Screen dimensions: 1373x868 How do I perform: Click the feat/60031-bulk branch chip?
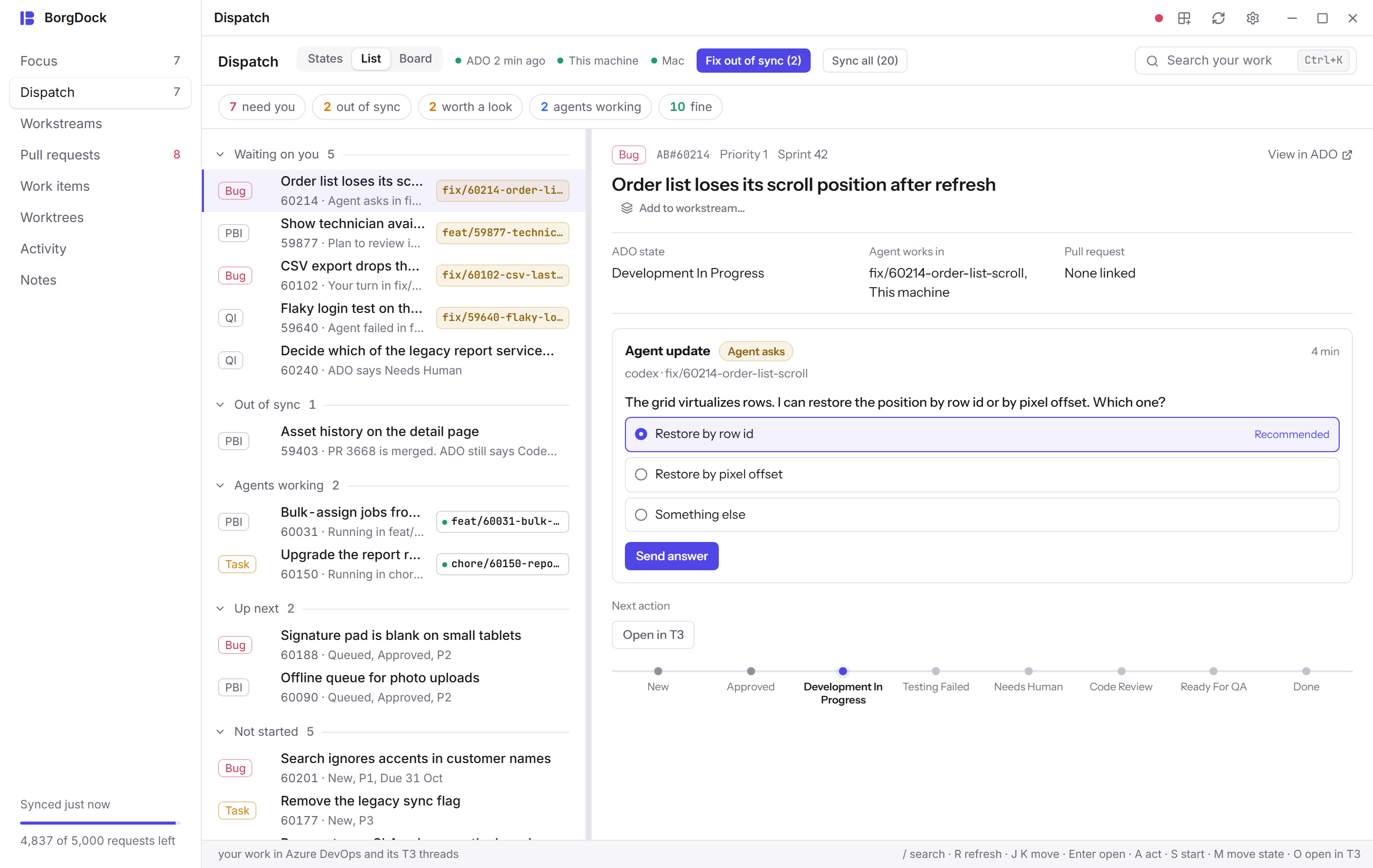tap(502, 521)
